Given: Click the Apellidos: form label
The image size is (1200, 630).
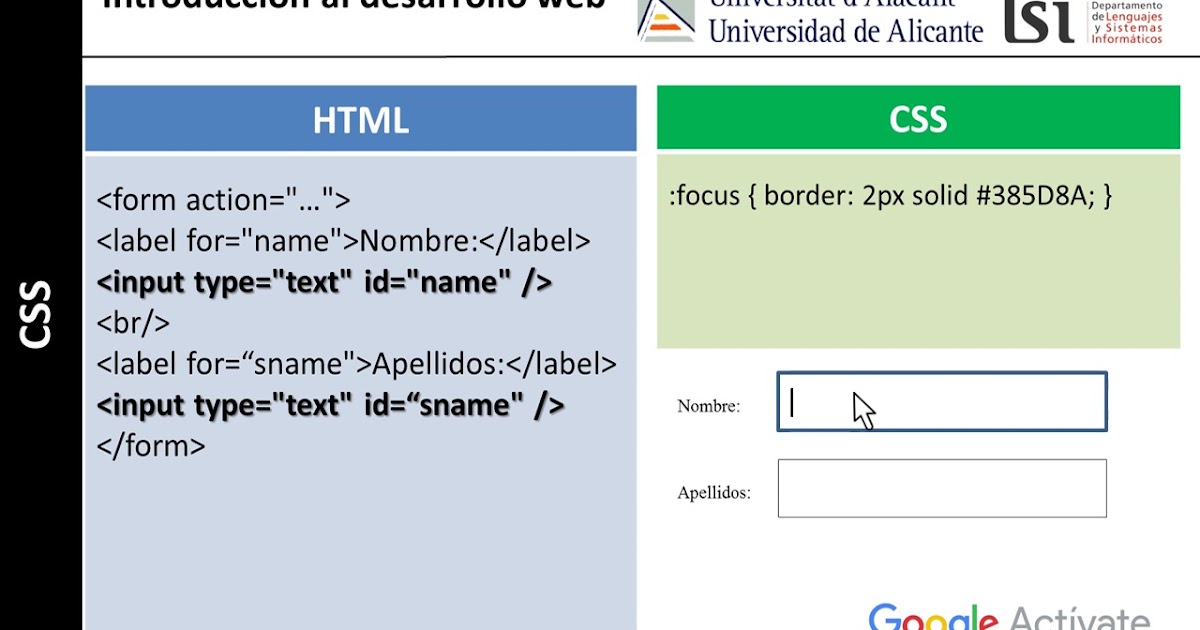Looking at the screenshot, I should pyautogui.click(x=713, y=492).
